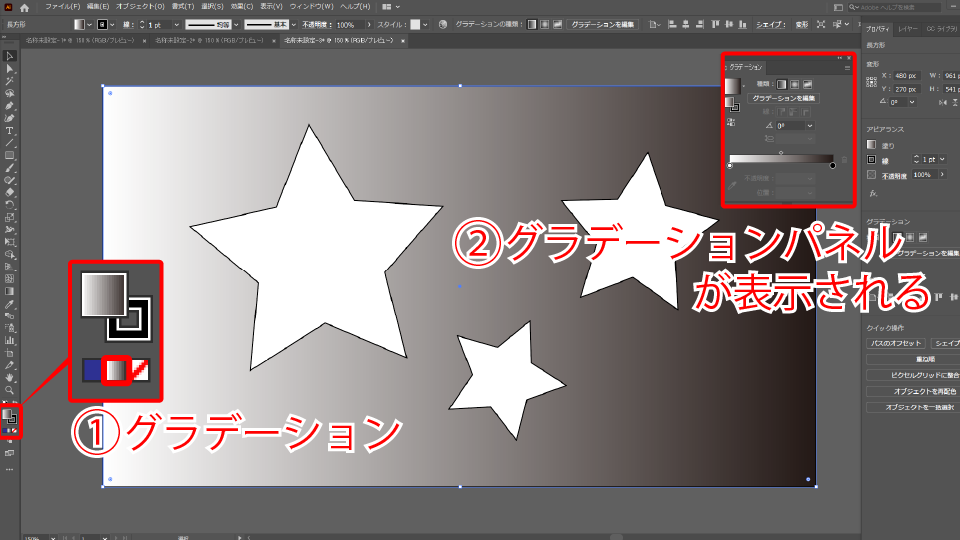
Task: Click パスのオフセット quick action button
Action: click(896, 343)
